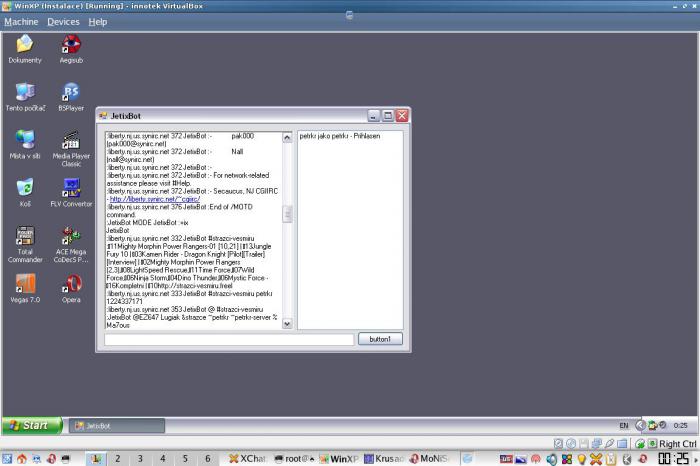Click the Windows XP Start button
Image resolution: width=700 pixels, height=466 pixels.
(32, 425)
